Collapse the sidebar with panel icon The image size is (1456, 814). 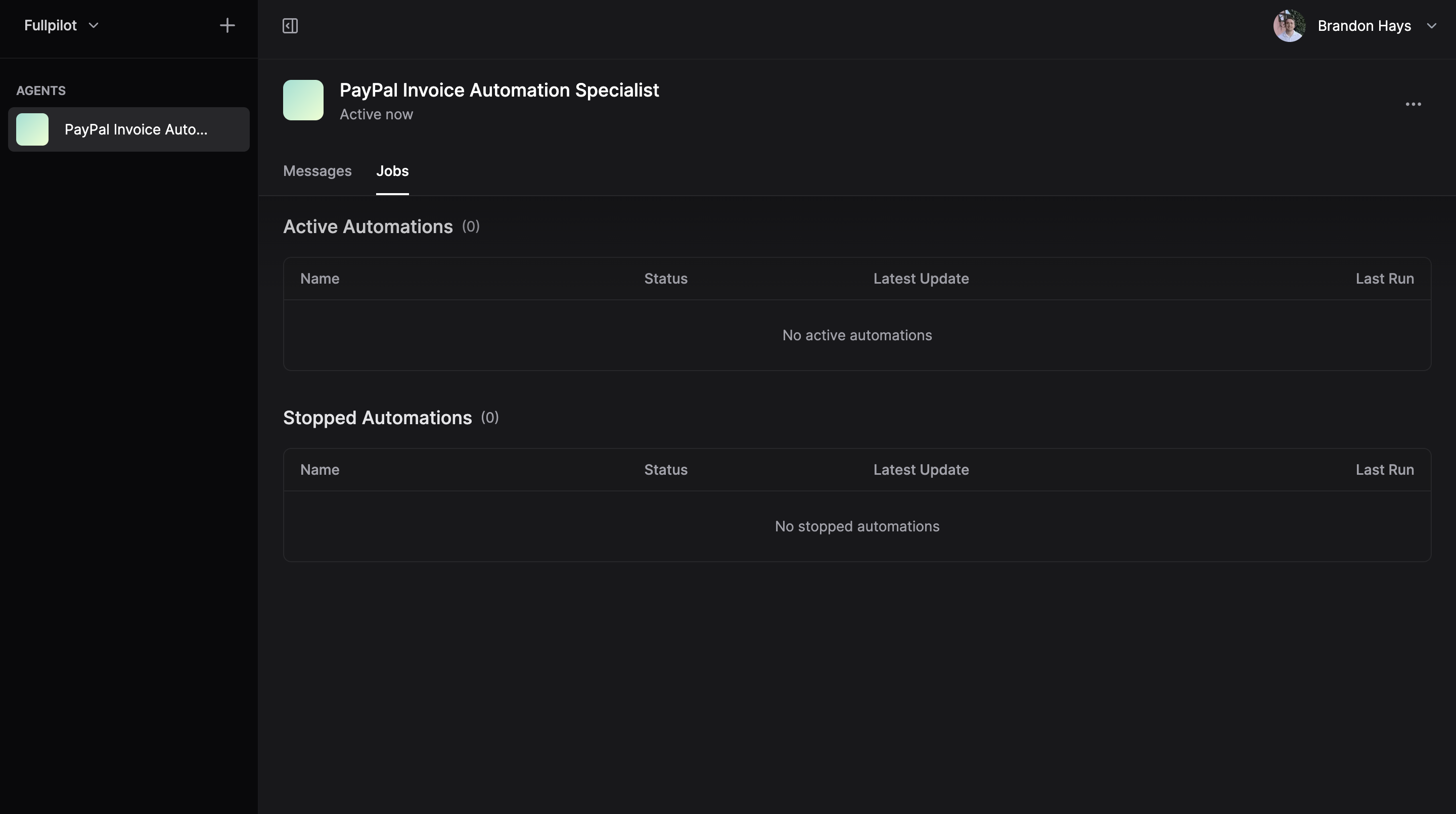[x=290, y=26]
